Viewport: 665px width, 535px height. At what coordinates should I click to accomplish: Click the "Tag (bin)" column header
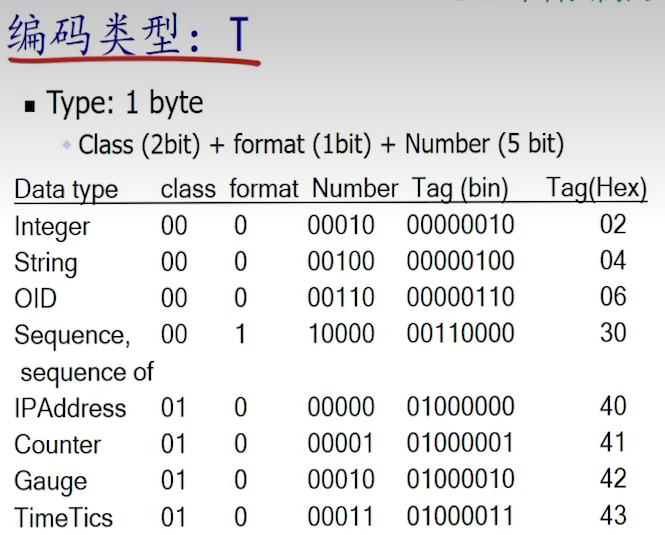click(460, 188)
